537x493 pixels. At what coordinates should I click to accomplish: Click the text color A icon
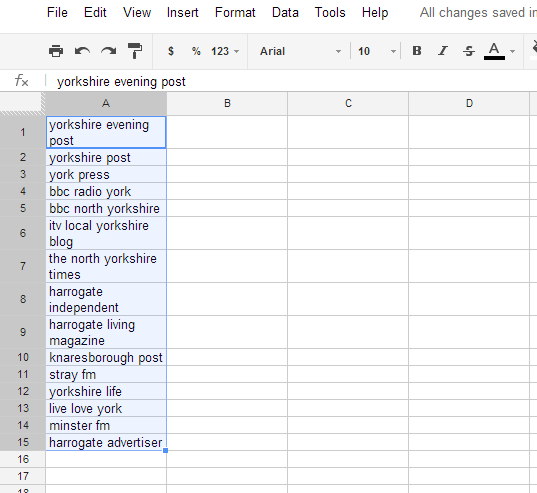494,51
